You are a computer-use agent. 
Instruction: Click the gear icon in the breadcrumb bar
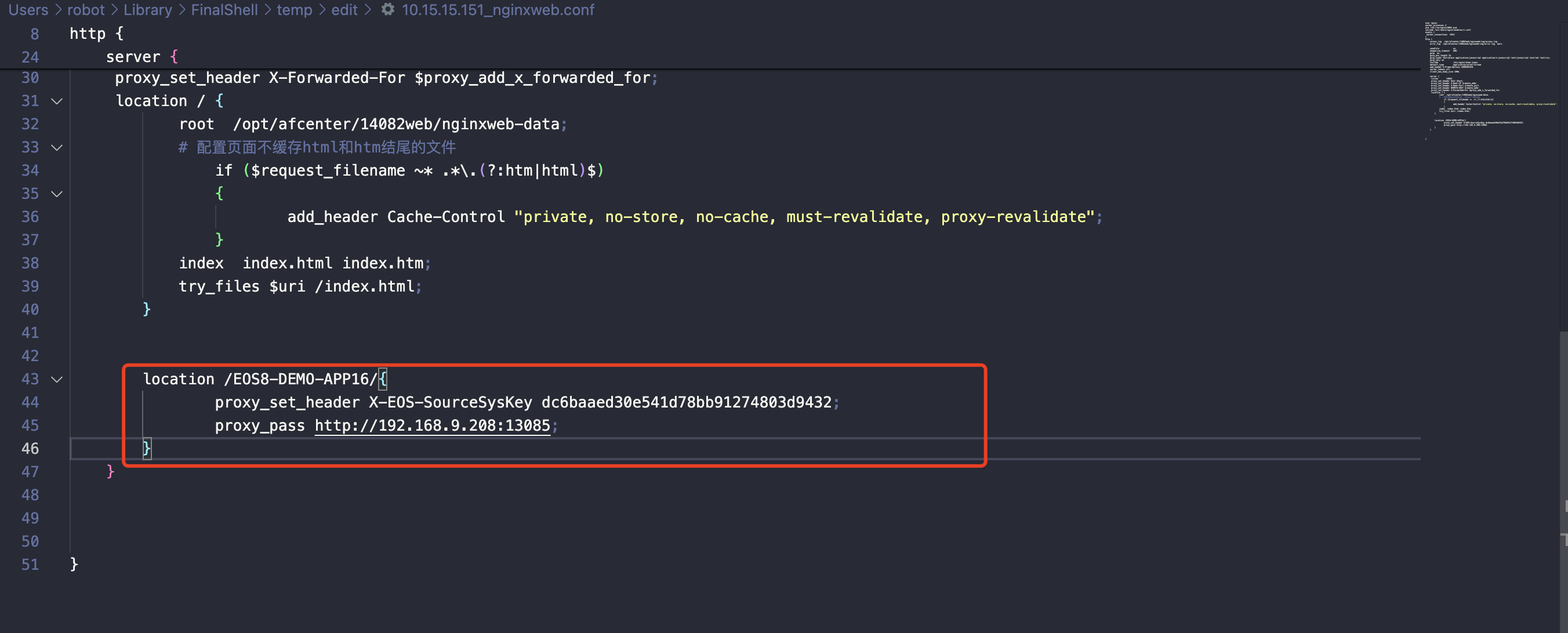click(x=388, y=10)
